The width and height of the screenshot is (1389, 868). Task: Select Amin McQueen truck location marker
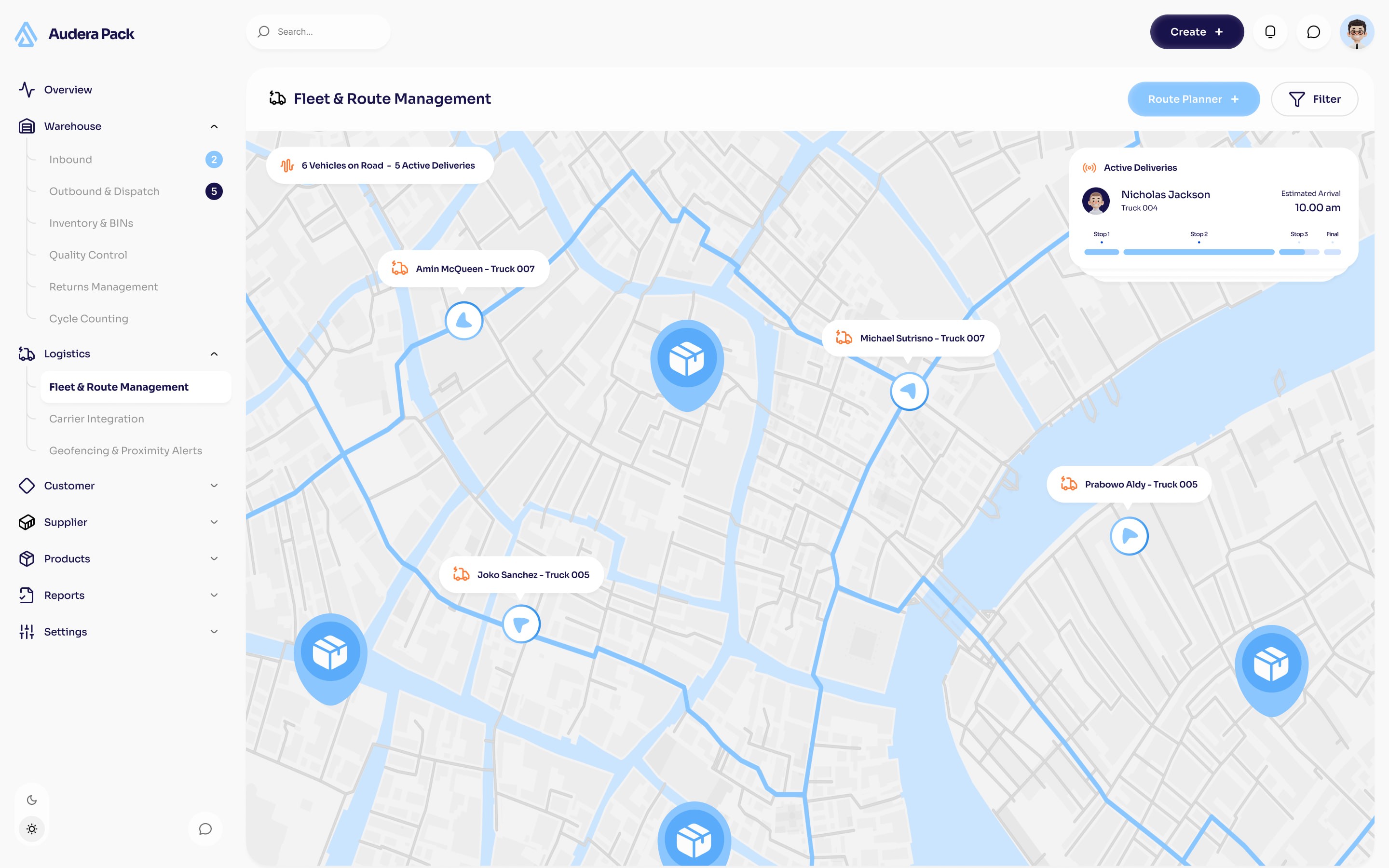coord(464,321)
